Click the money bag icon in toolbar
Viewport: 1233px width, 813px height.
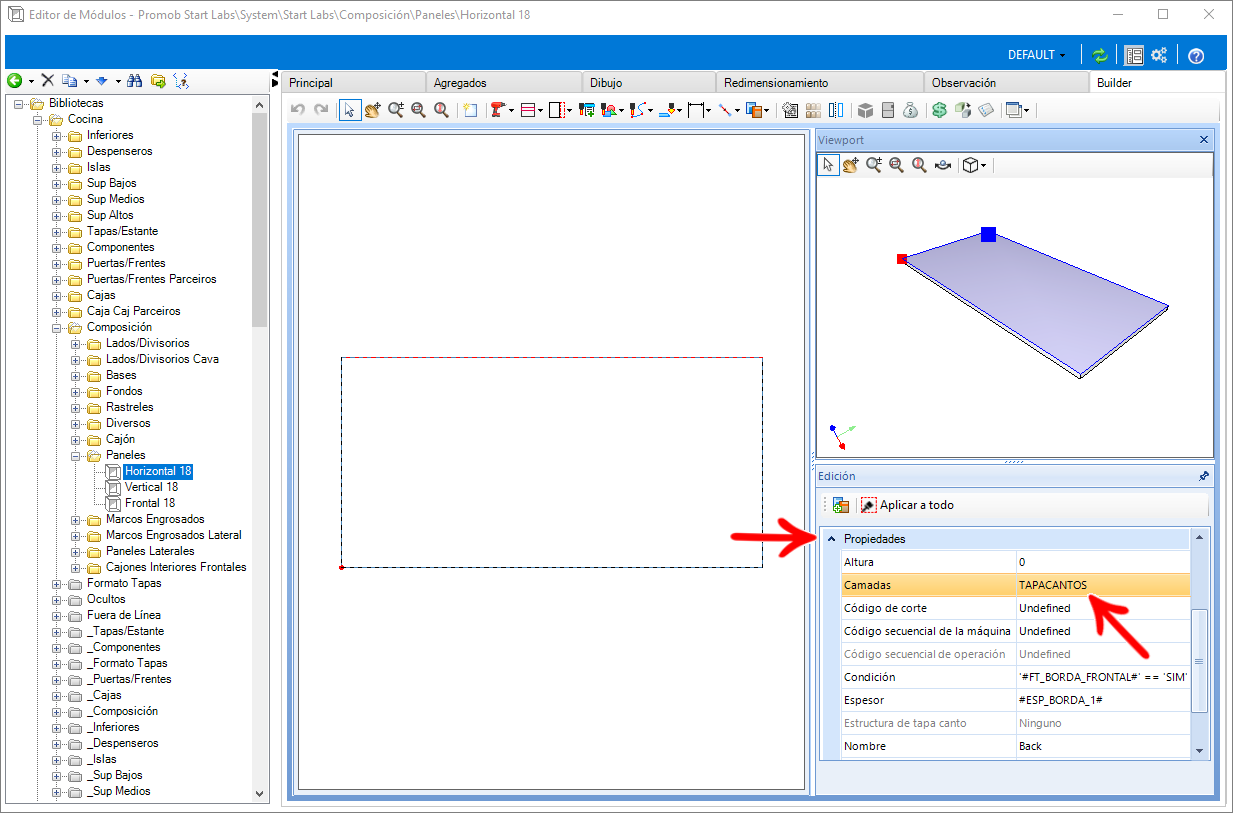(910, 110)
